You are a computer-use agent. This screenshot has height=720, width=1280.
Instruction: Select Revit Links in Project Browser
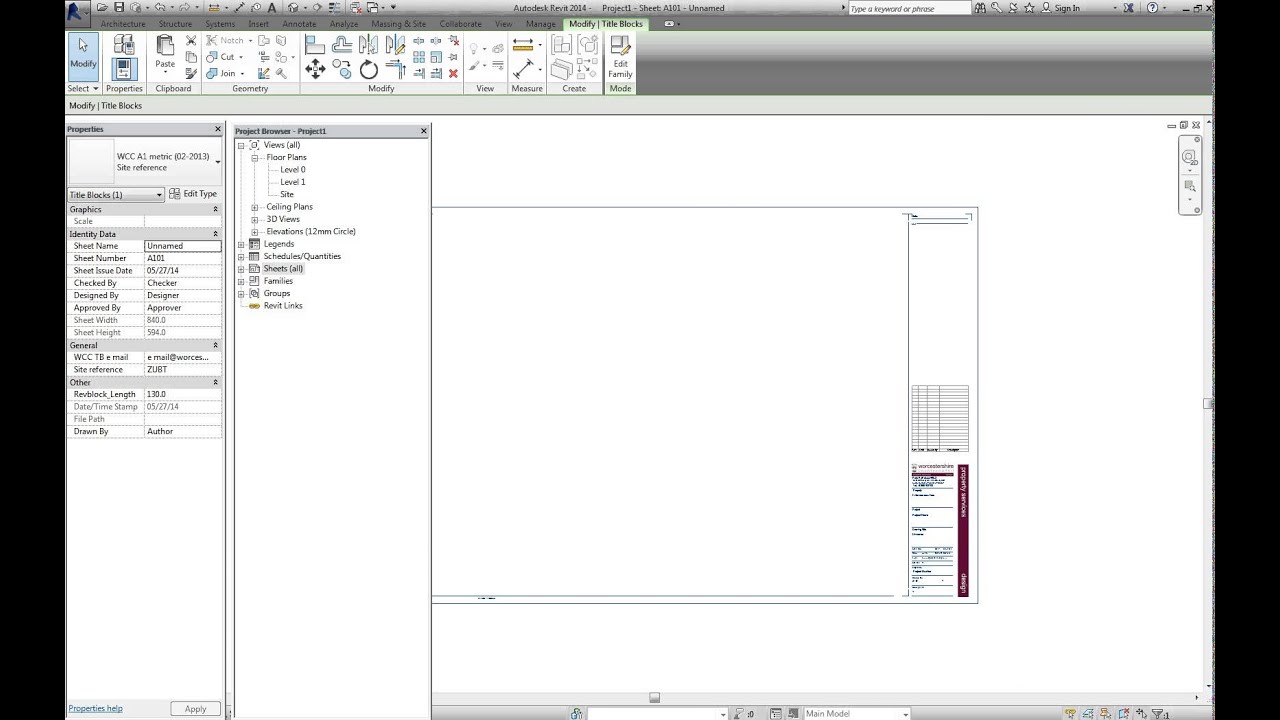pos(283,306)
